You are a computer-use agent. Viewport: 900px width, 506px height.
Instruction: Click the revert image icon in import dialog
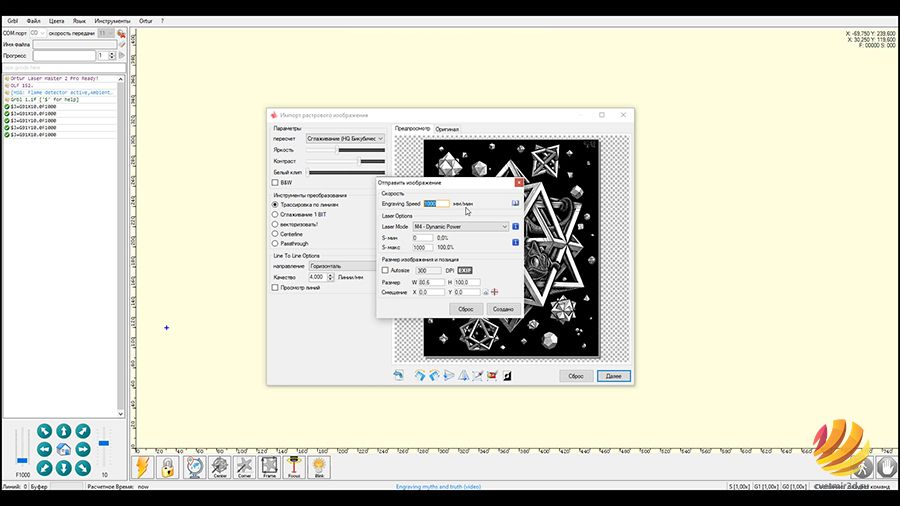(x=398, y=376)
